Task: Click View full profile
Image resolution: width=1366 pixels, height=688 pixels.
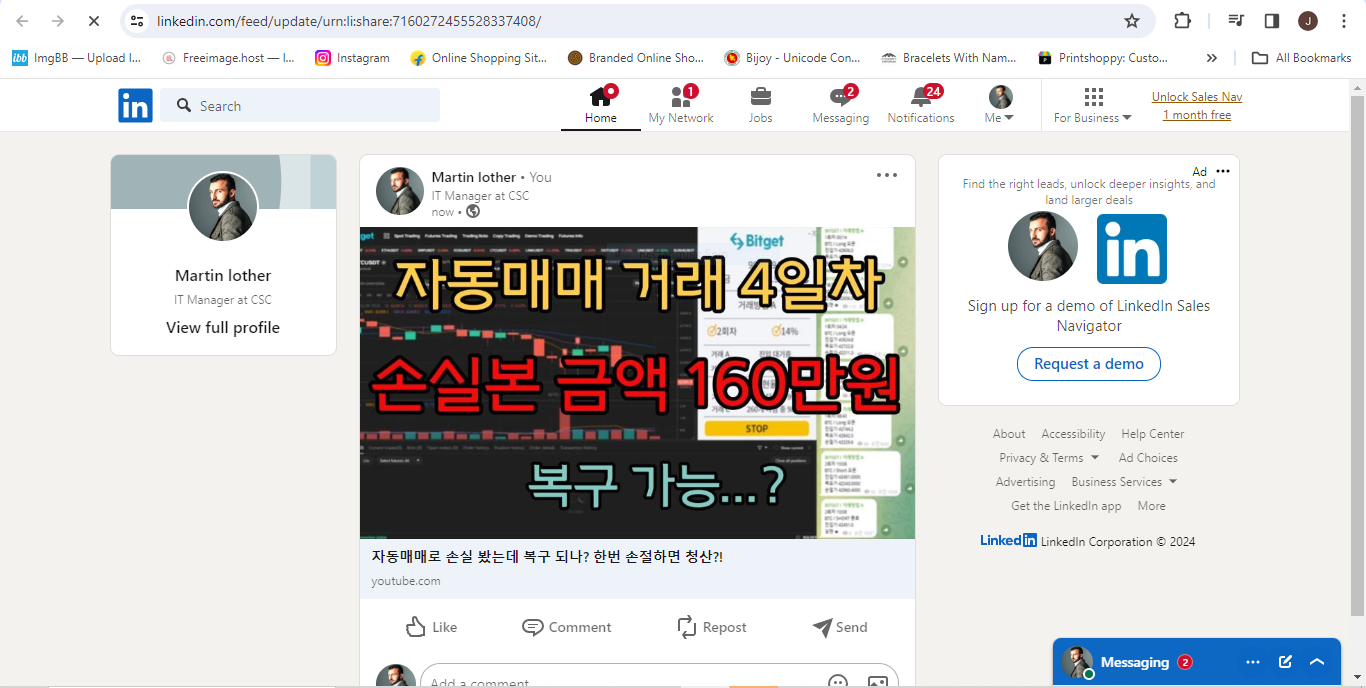Action: (x=223, y=328)
